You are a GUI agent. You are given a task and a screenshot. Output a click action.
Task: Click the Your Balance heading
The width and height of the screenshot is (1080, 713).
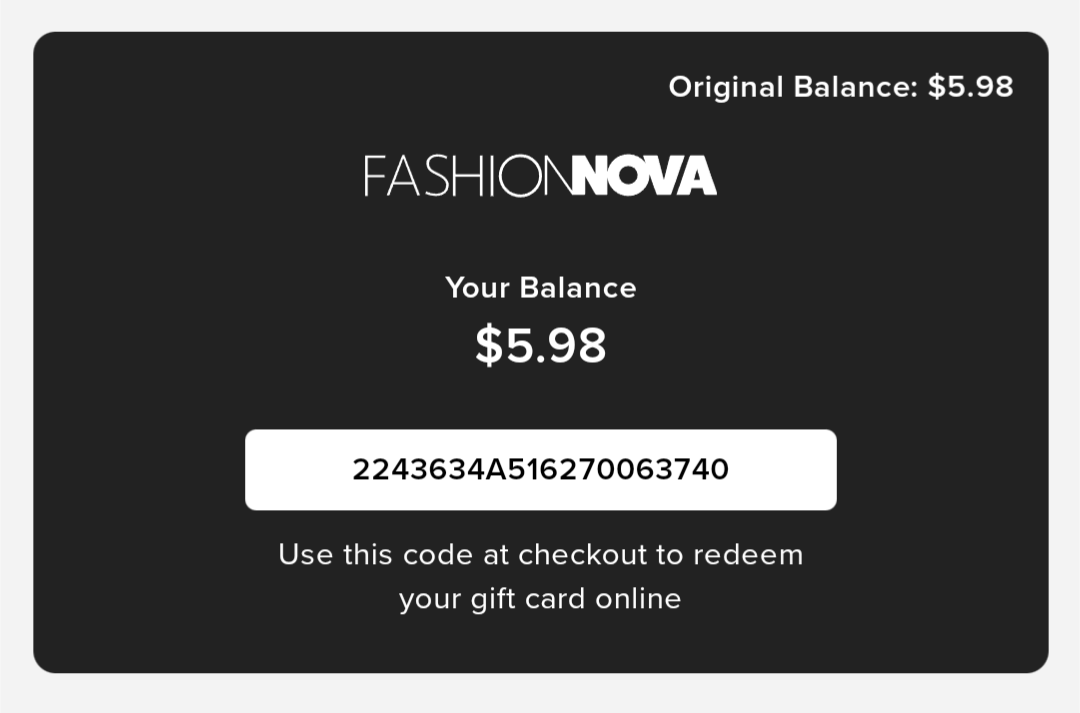[x=541, y=288]
